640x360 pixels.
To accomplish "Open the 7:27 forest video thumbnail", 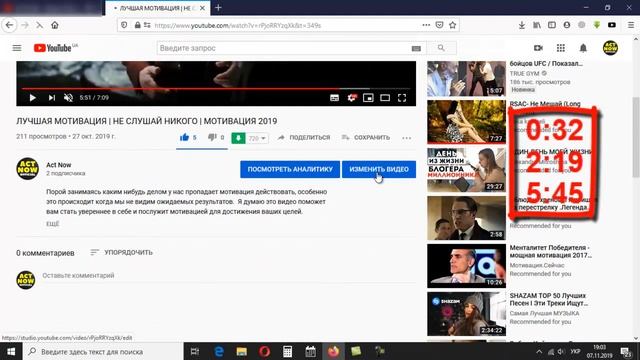I will [467, 122].
